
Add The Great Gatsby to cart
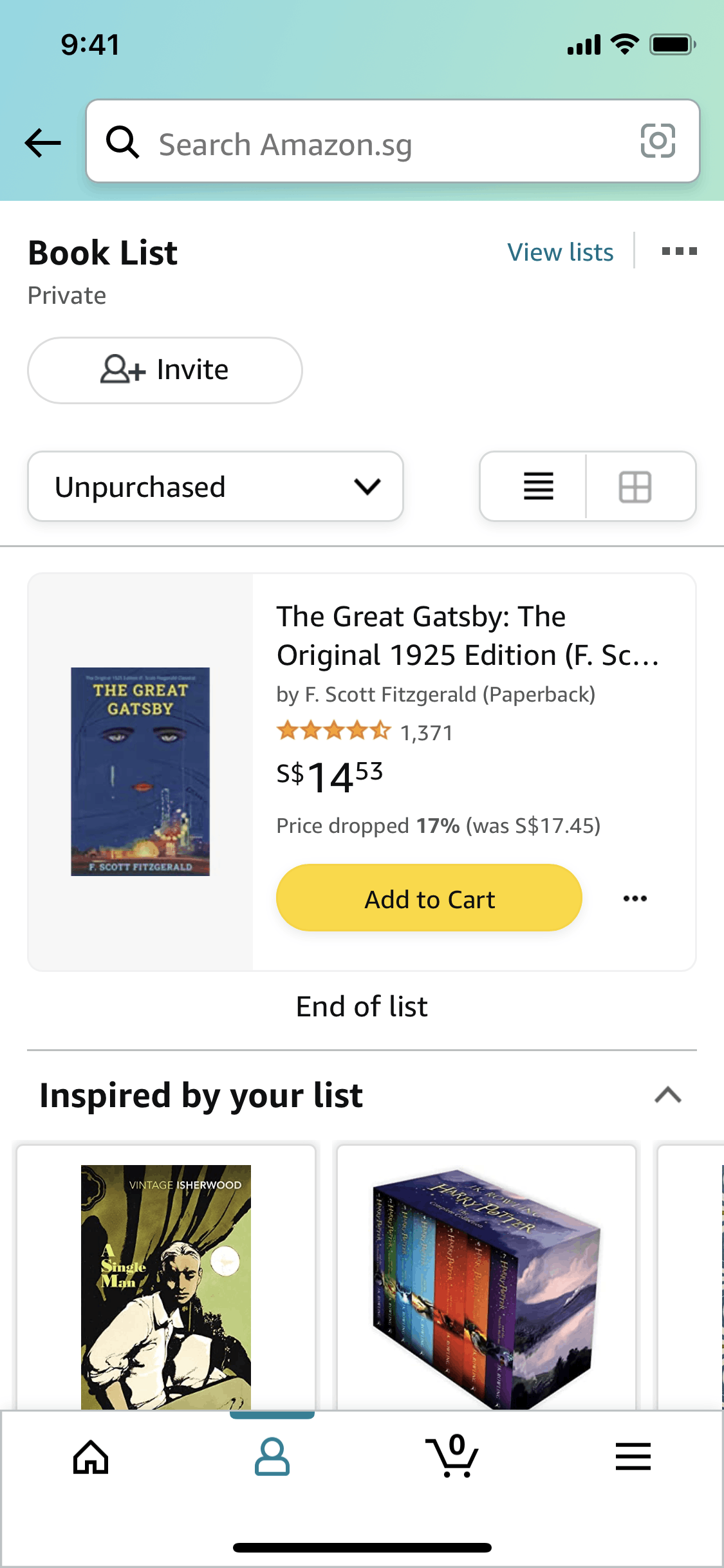point(429,899)
